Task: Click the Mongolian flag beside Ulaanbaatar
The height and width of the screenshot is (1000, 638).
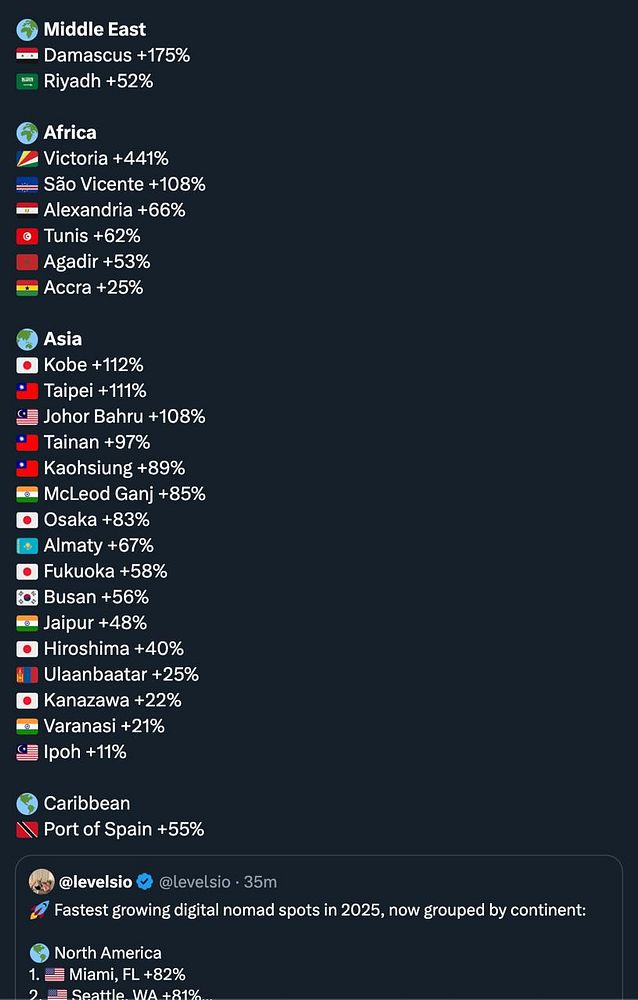Action: tap(27, 674)
